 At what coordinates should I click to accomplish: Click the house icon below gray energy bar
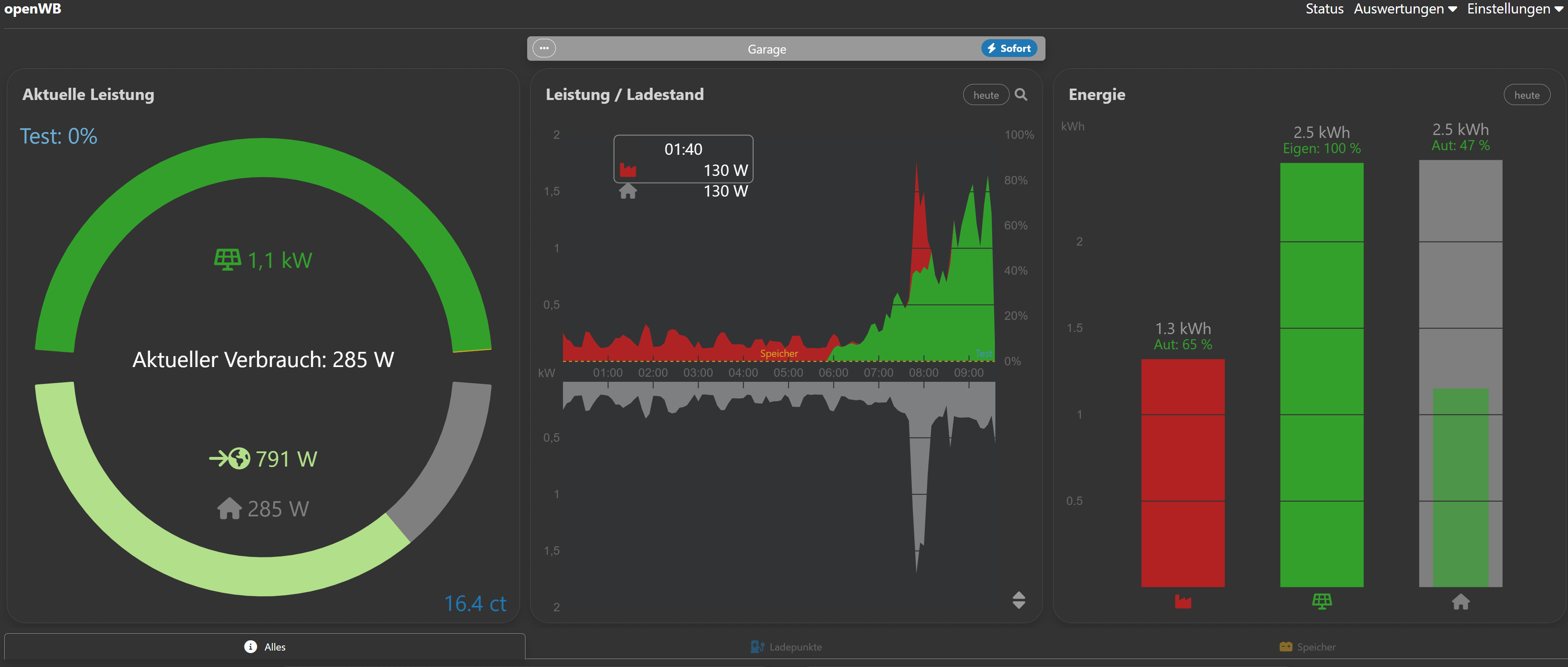pyautogui.click(x=1460, y=601)
